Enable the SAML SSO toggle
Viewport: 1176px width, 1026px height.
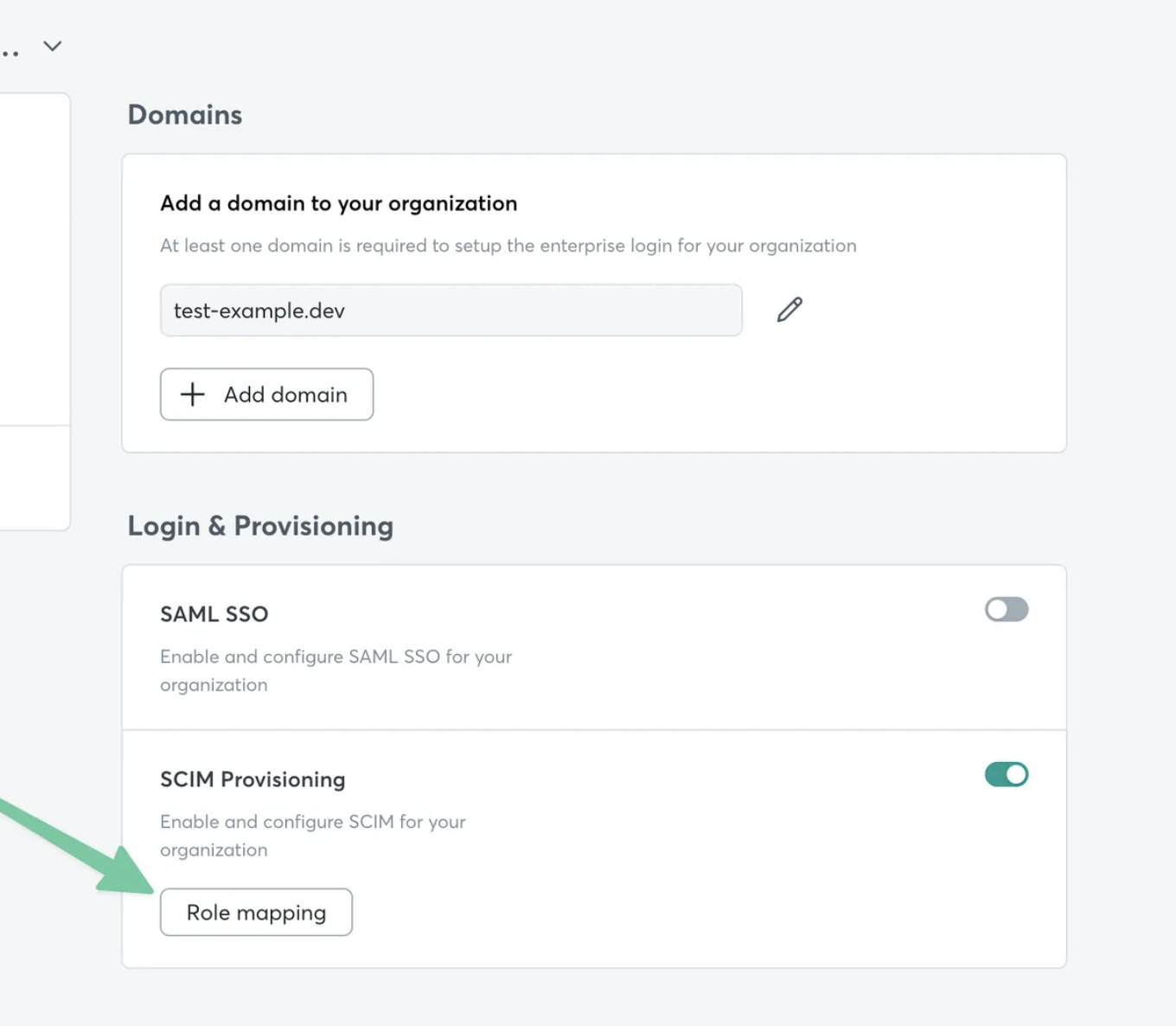pos(1007,610)
